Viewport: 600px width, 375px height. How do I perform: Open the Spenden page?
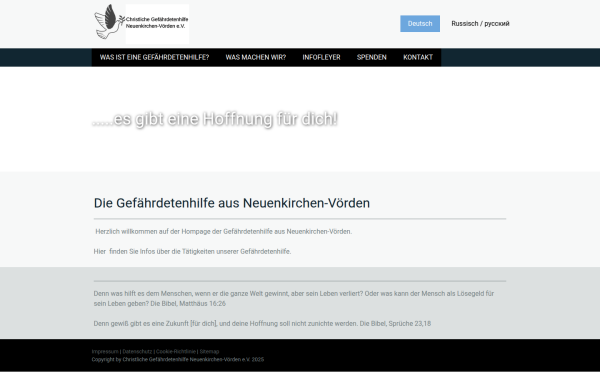(372, 57)
